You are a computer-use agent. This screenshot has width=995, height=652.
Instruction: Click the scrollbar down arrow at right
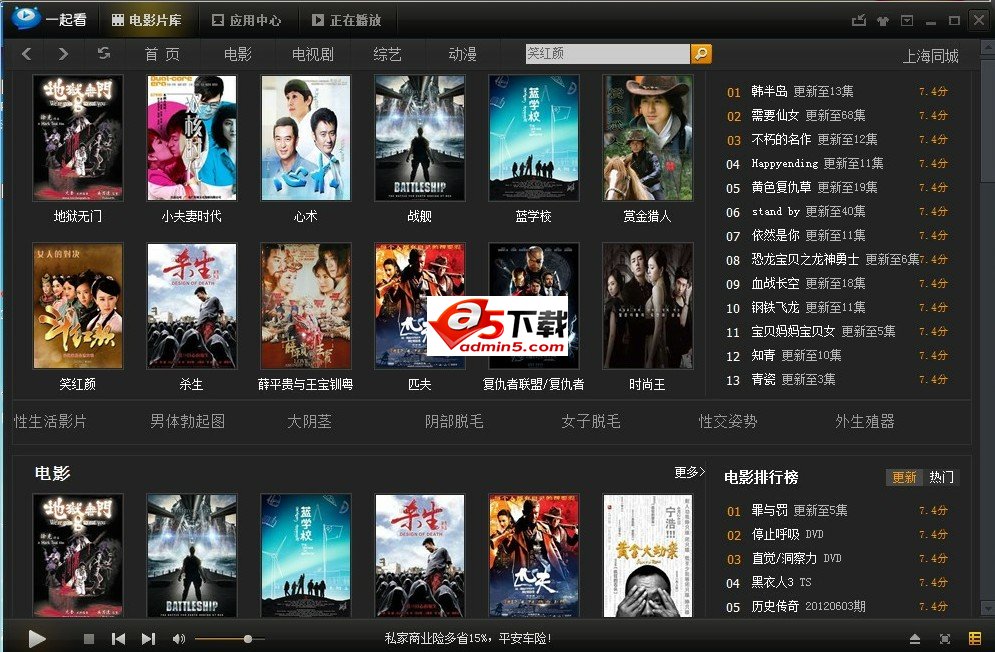[x=988, y=608]
